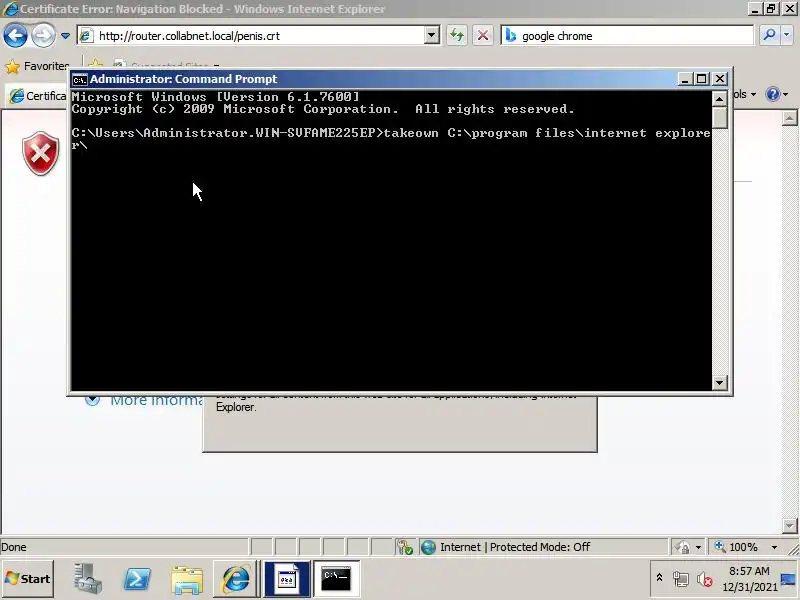Click the address bar URL field
The width and height of the screenshot is (800, 600).
pos(252,36)
